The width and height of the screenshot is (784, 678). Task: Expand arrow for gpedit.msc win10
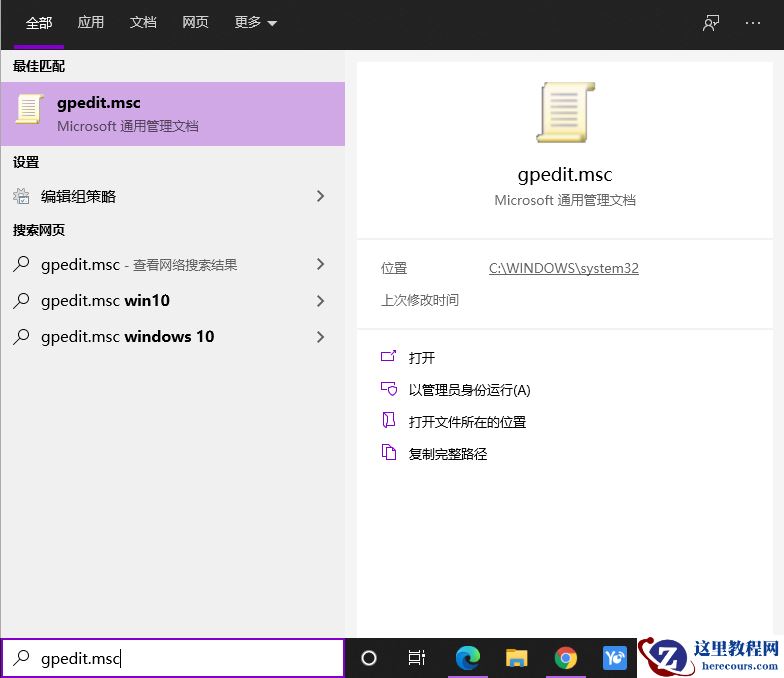click(x=320, y=300)
